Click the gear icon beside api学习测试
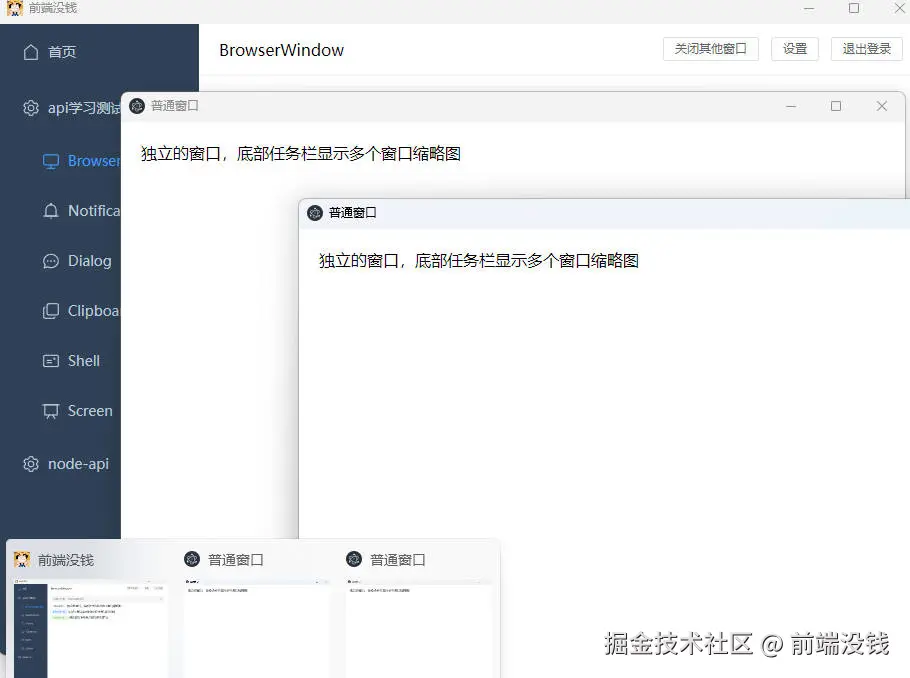Screen dimensions: 910x678 tap(30, 108)
